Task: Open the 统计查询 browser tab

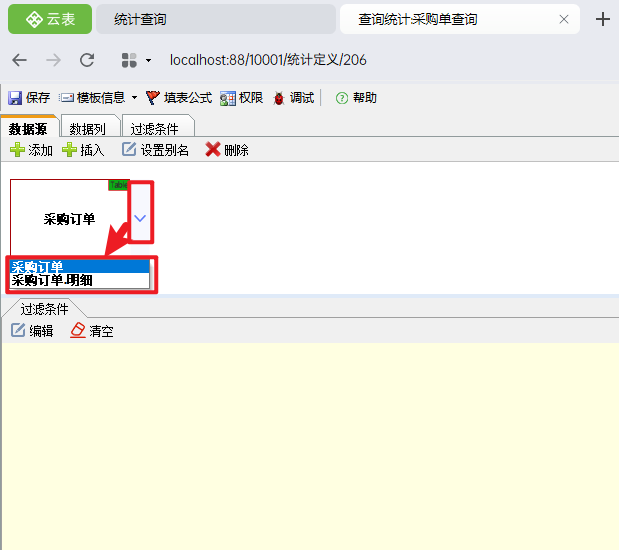Action: click(x=216, y=19)
